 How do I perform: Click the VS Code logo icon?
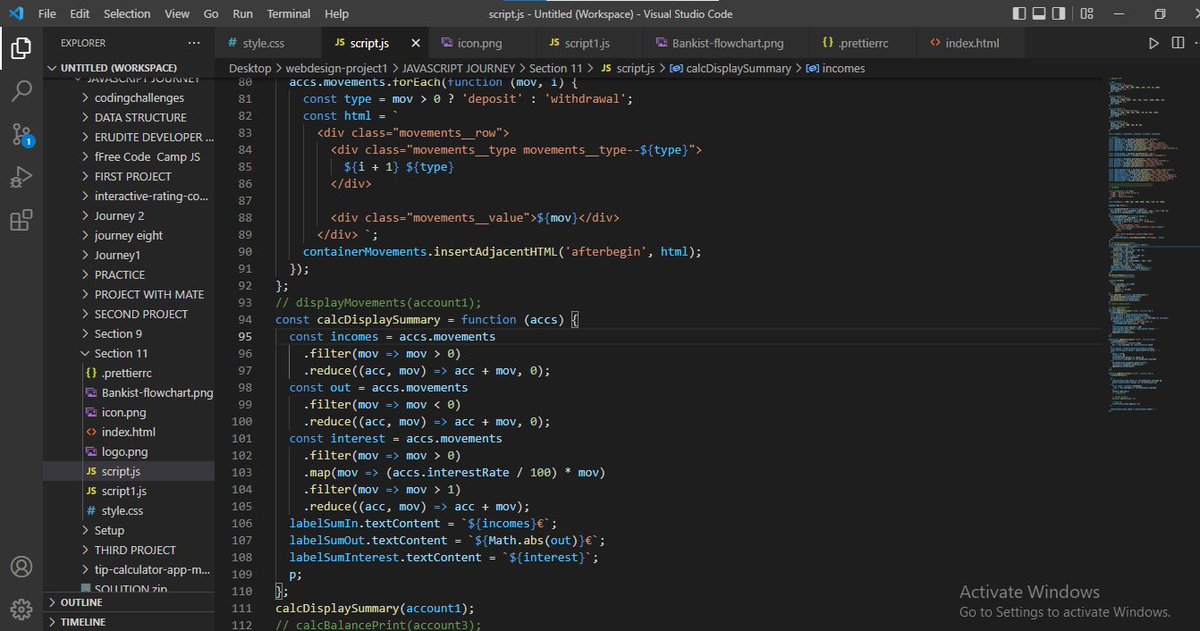(16, 14)
